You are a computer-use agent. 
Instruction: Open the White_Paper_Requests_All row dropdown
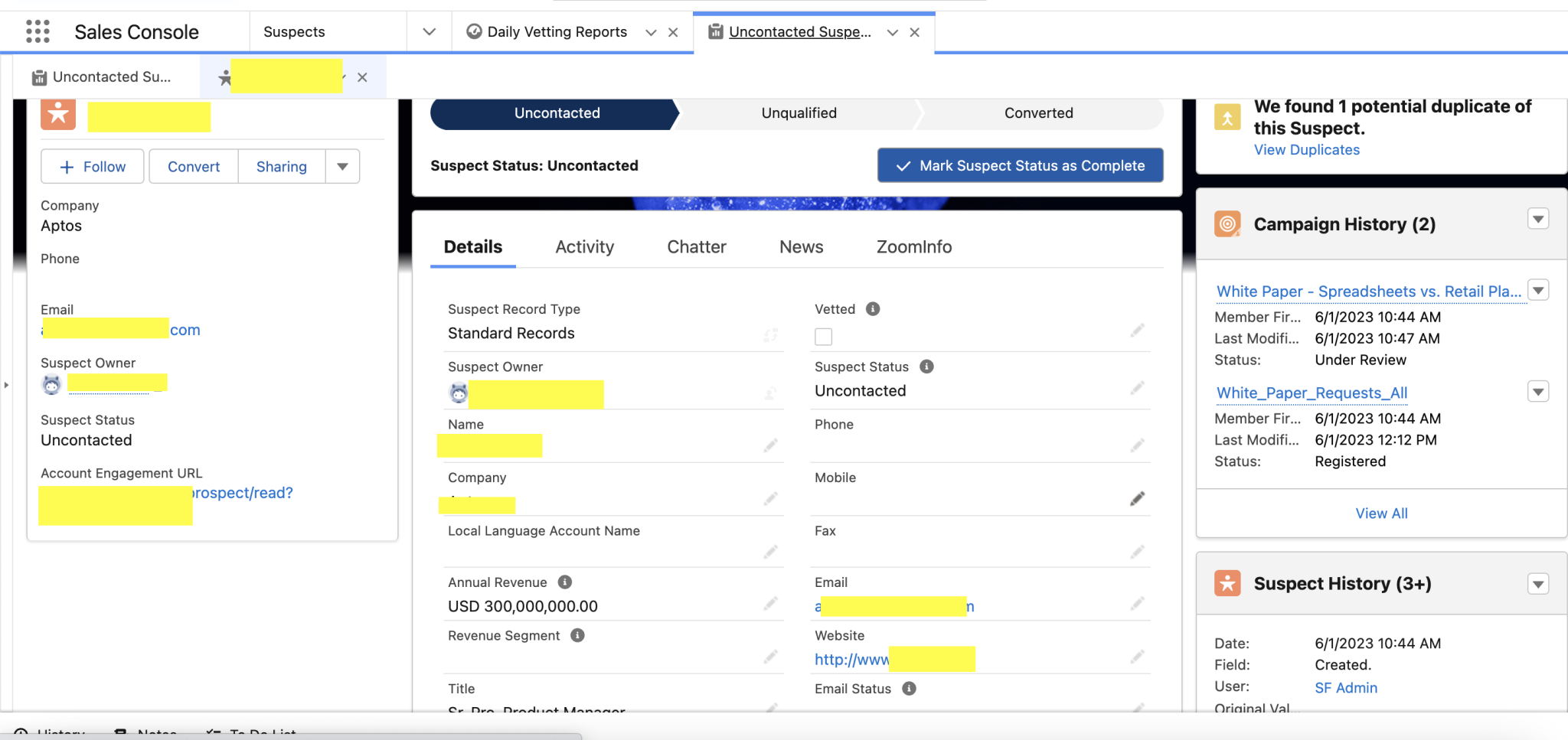[1537, 393]
